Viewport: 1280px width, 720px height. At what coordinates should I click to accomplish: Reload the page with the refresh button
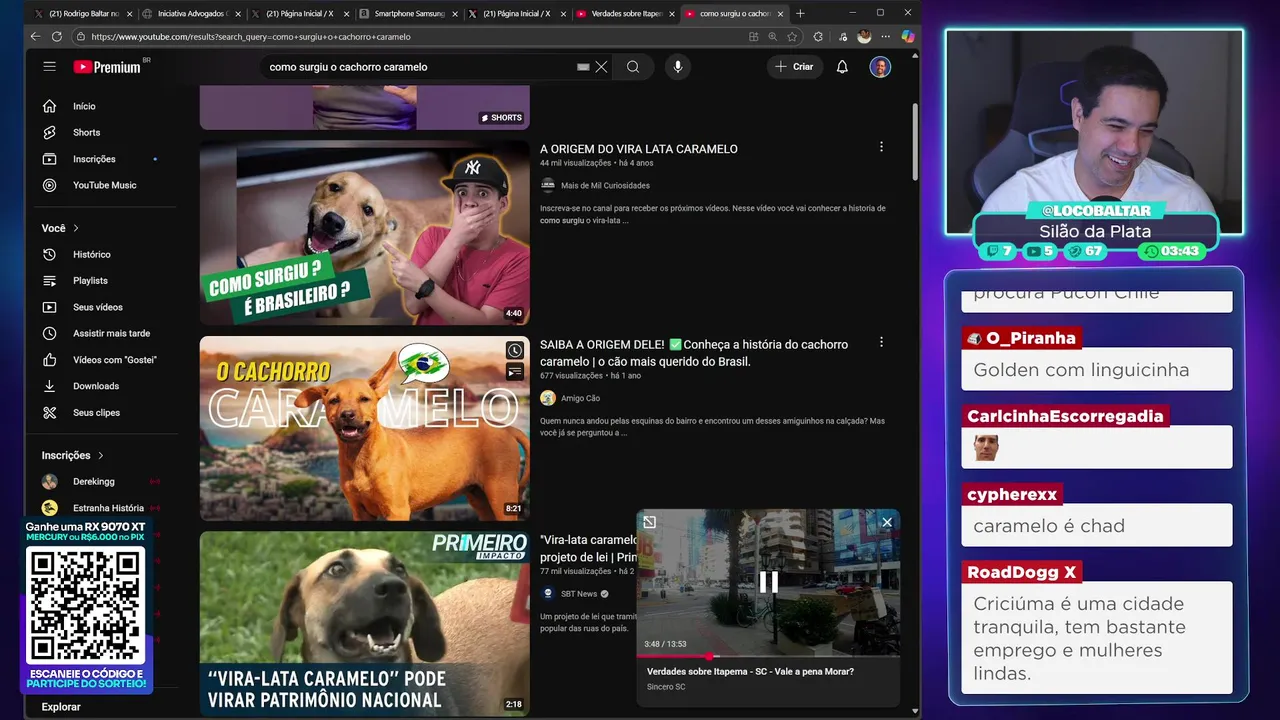click(57, 36)
